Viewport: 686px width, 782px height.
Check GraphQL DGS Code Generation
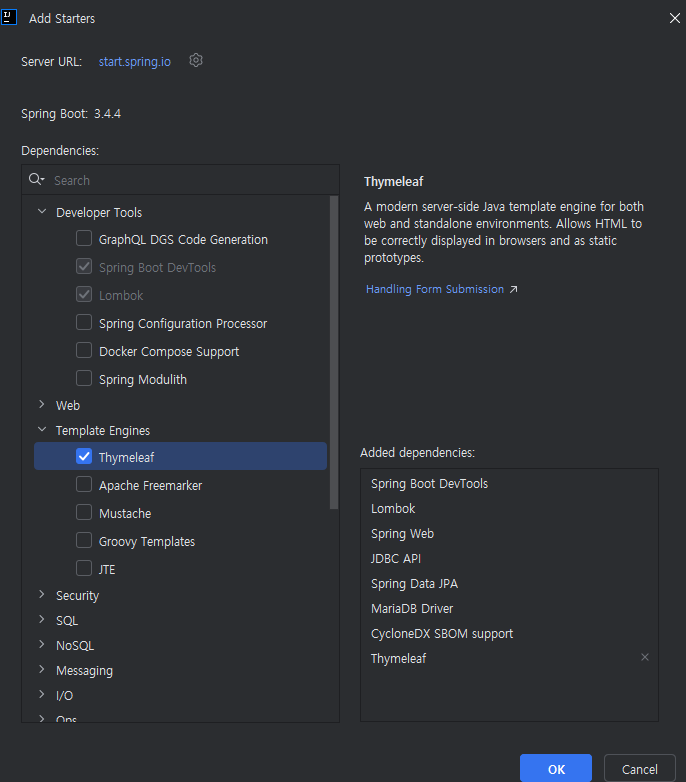pyautogui.click(x=84, y=238)
